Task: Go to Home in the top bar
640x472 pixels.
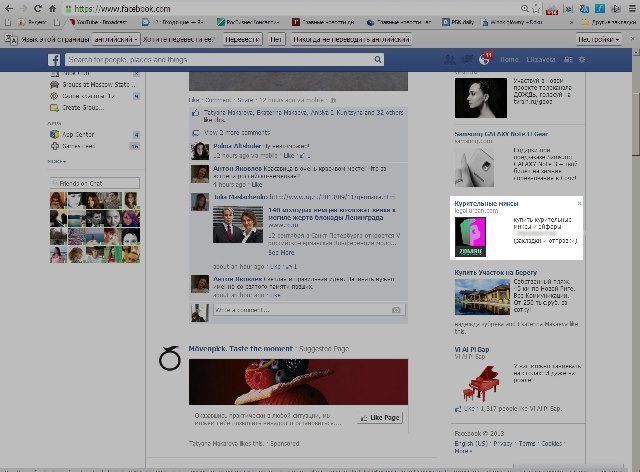Action: pos(509,60)
